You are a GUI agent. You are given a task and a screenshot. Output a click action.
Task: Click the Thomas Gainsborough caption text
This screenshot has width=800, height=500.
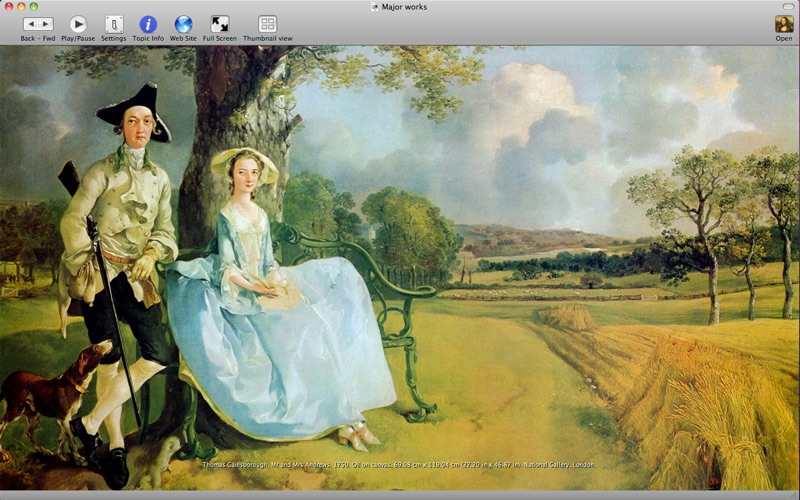pyautogui.click(x=399, y=465)
